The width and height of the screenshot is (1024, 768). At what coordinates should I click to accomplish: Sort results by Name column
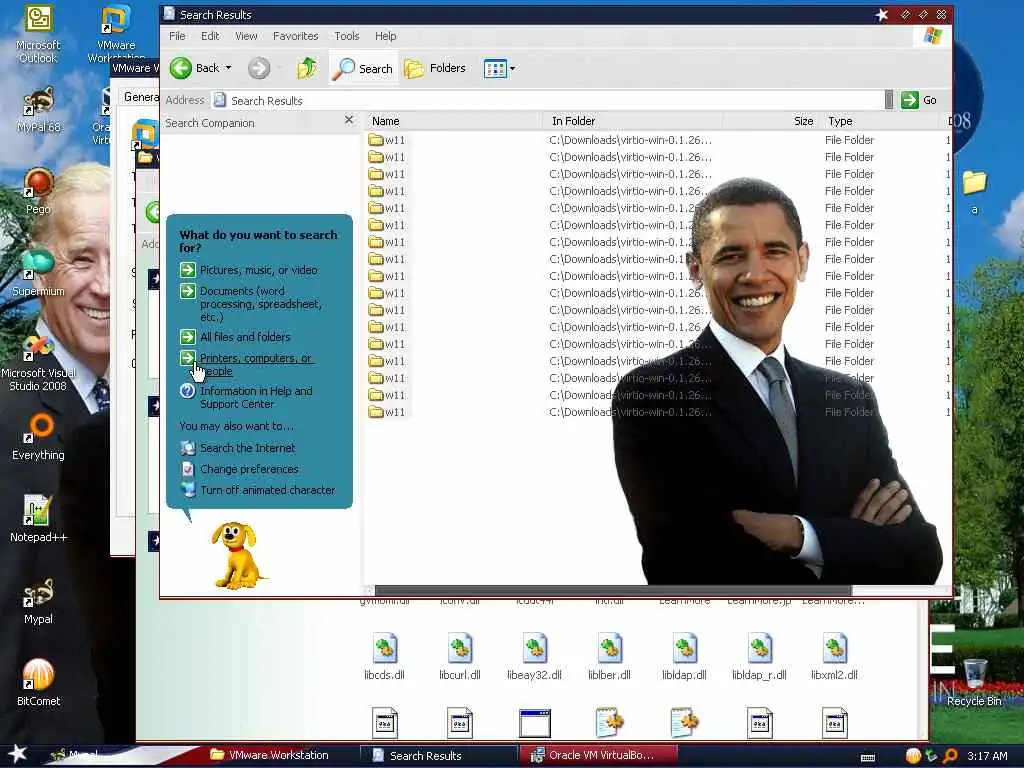pyautogui.click(x=455, y=121)
